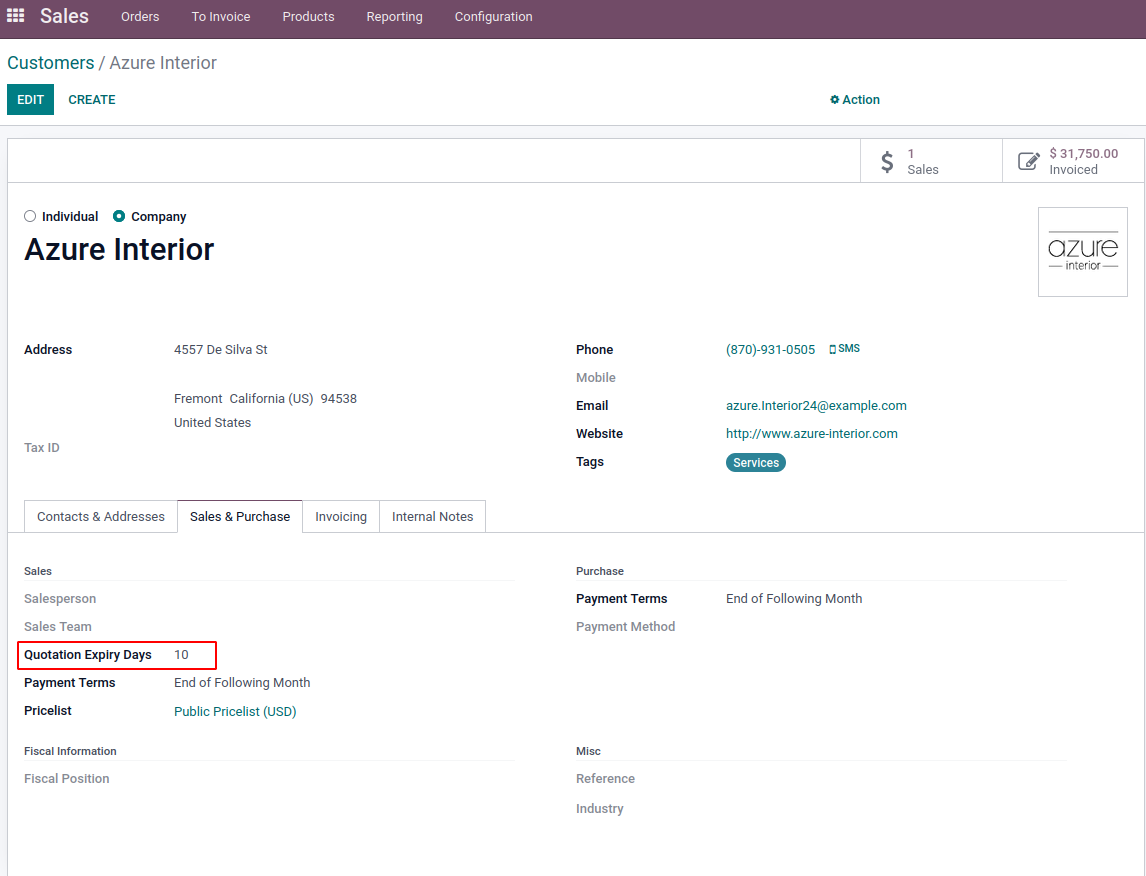Click the Industry field label
Viewport: 1146px width, 876px height.
coord(599,809)
